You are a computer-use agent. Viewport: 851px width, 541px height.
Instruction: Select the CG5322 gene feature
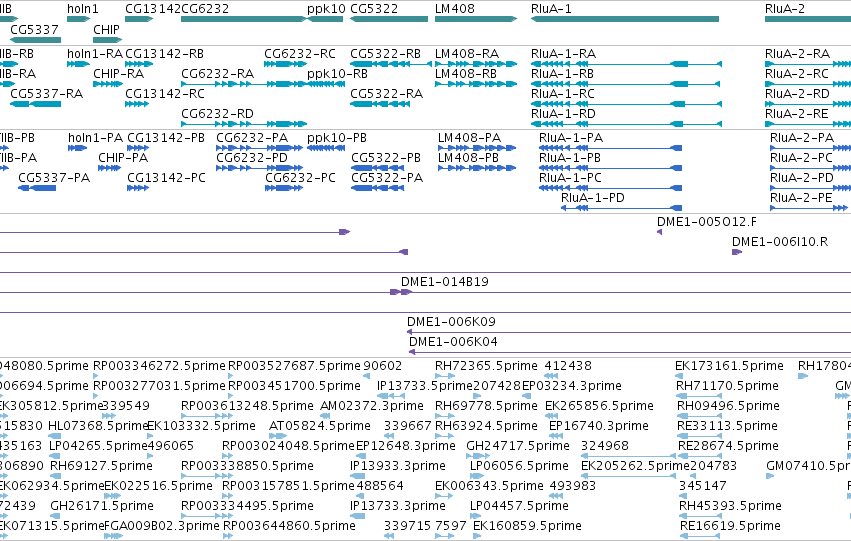pos(389,19)
